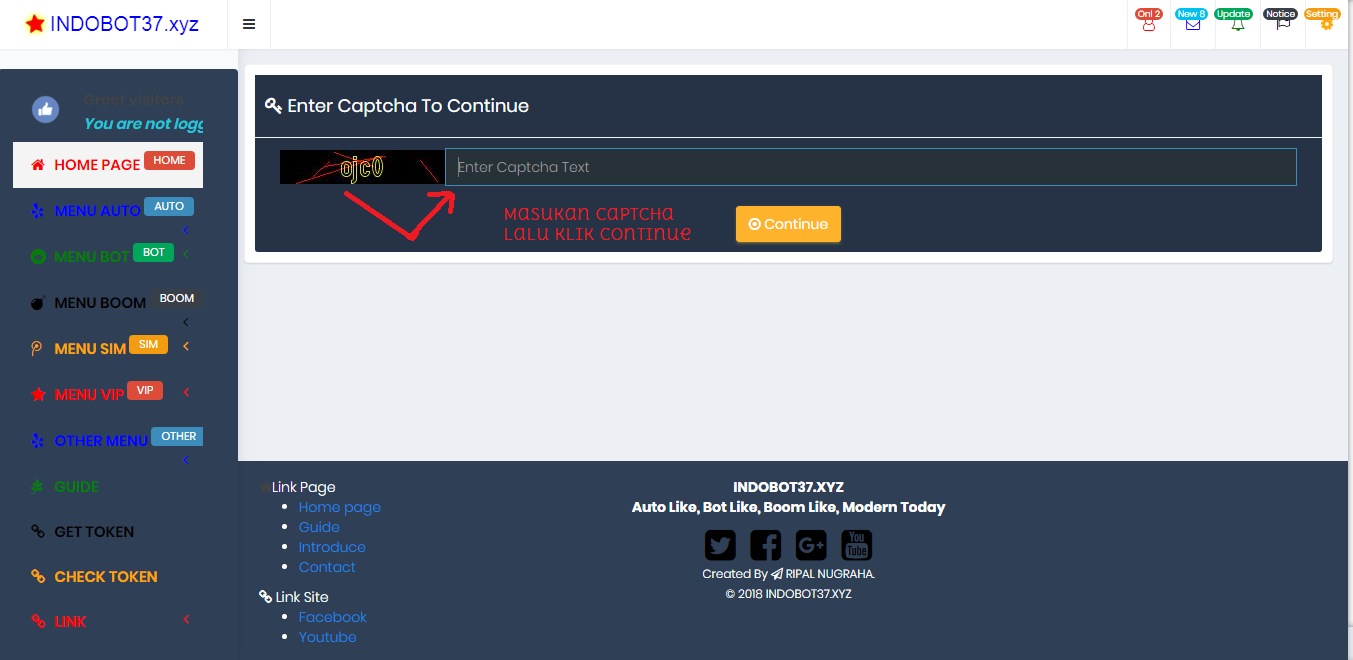This screenshot has height=660, width=1353.
Task: Open the Guide link under Link Page
Action: pyautogui.click(x=319, y=527)
